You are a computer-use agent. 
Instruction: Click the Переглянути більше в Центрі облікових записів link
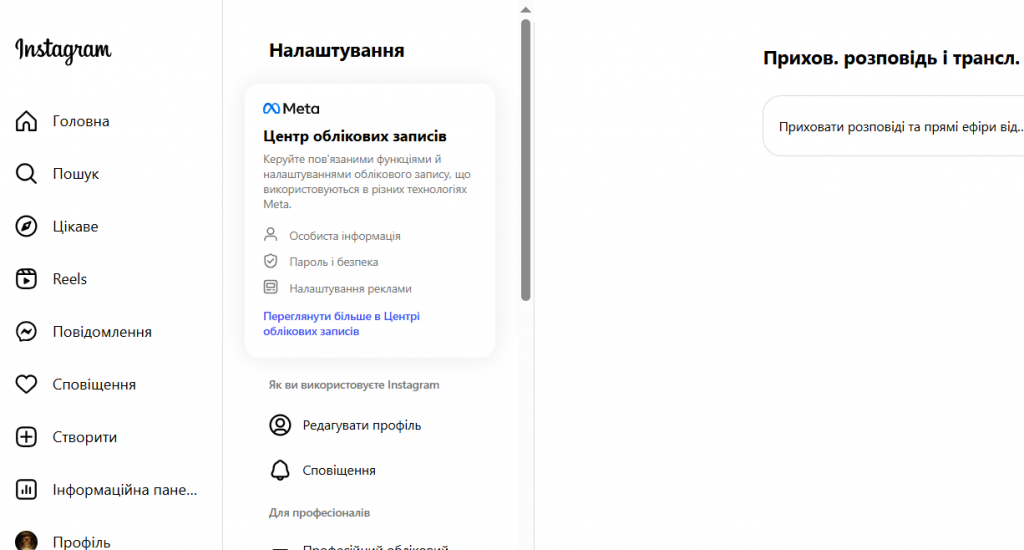[x=341, y=323]
